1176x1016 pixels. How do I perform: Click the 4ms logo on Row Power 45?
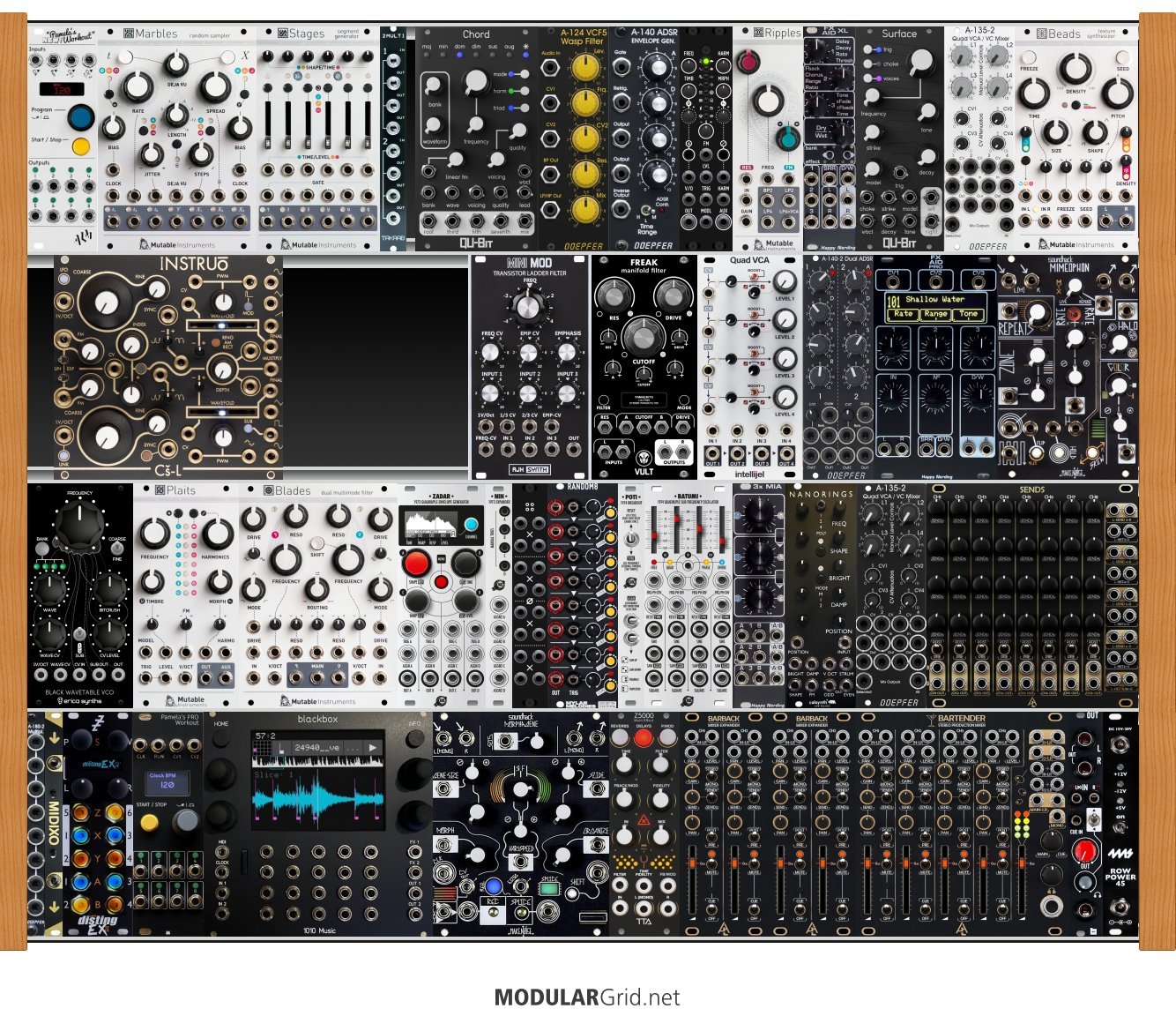point(1120,855)
